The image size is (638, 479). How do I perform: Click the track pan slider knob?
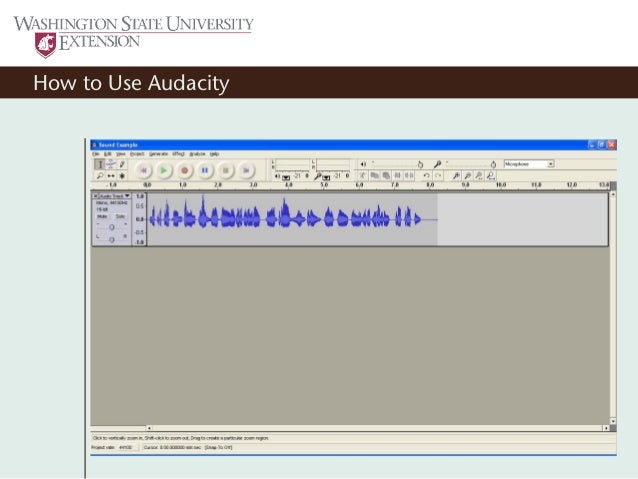[x=111, y=239]
